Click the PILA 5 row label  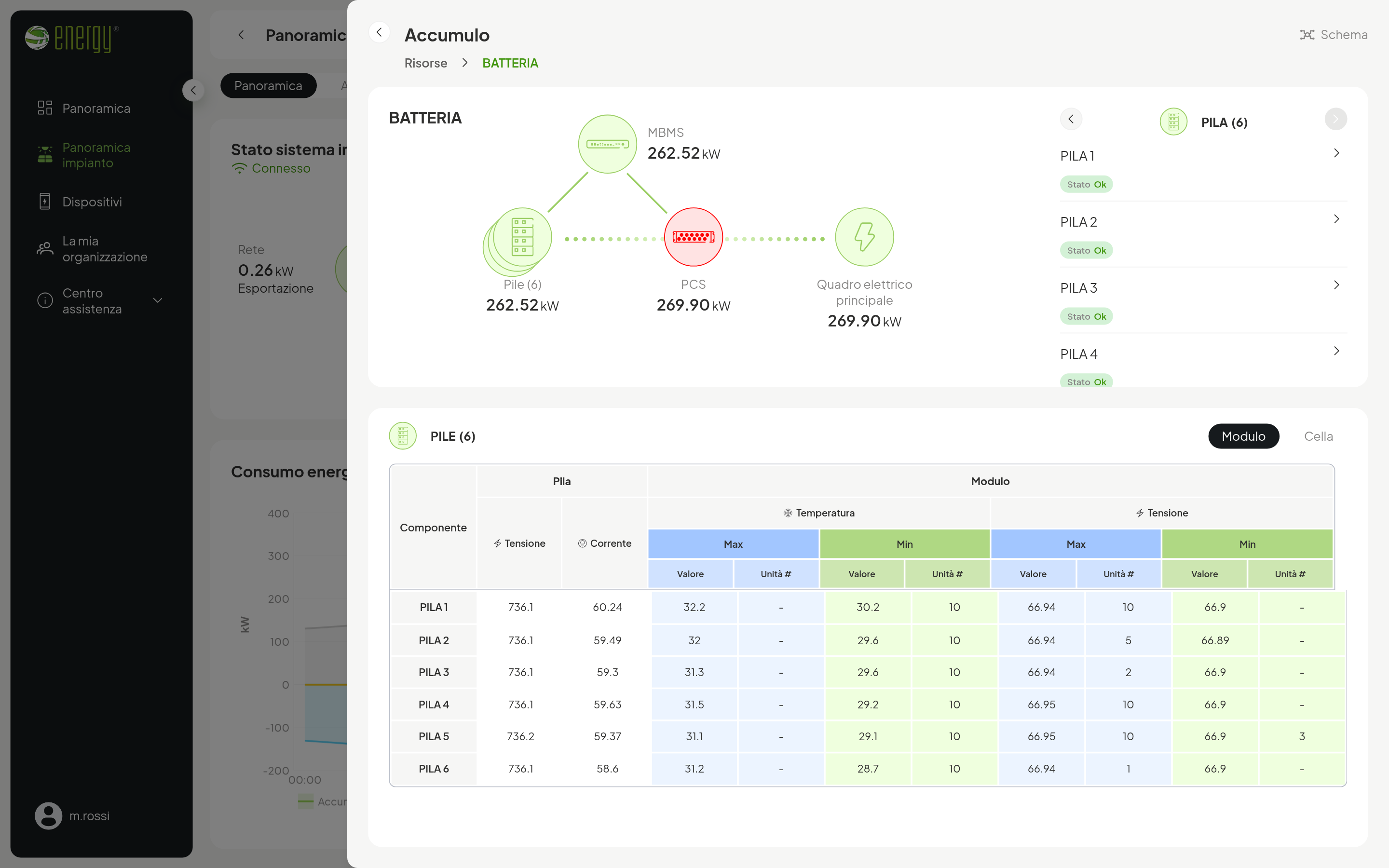click(x=434, y=736)
